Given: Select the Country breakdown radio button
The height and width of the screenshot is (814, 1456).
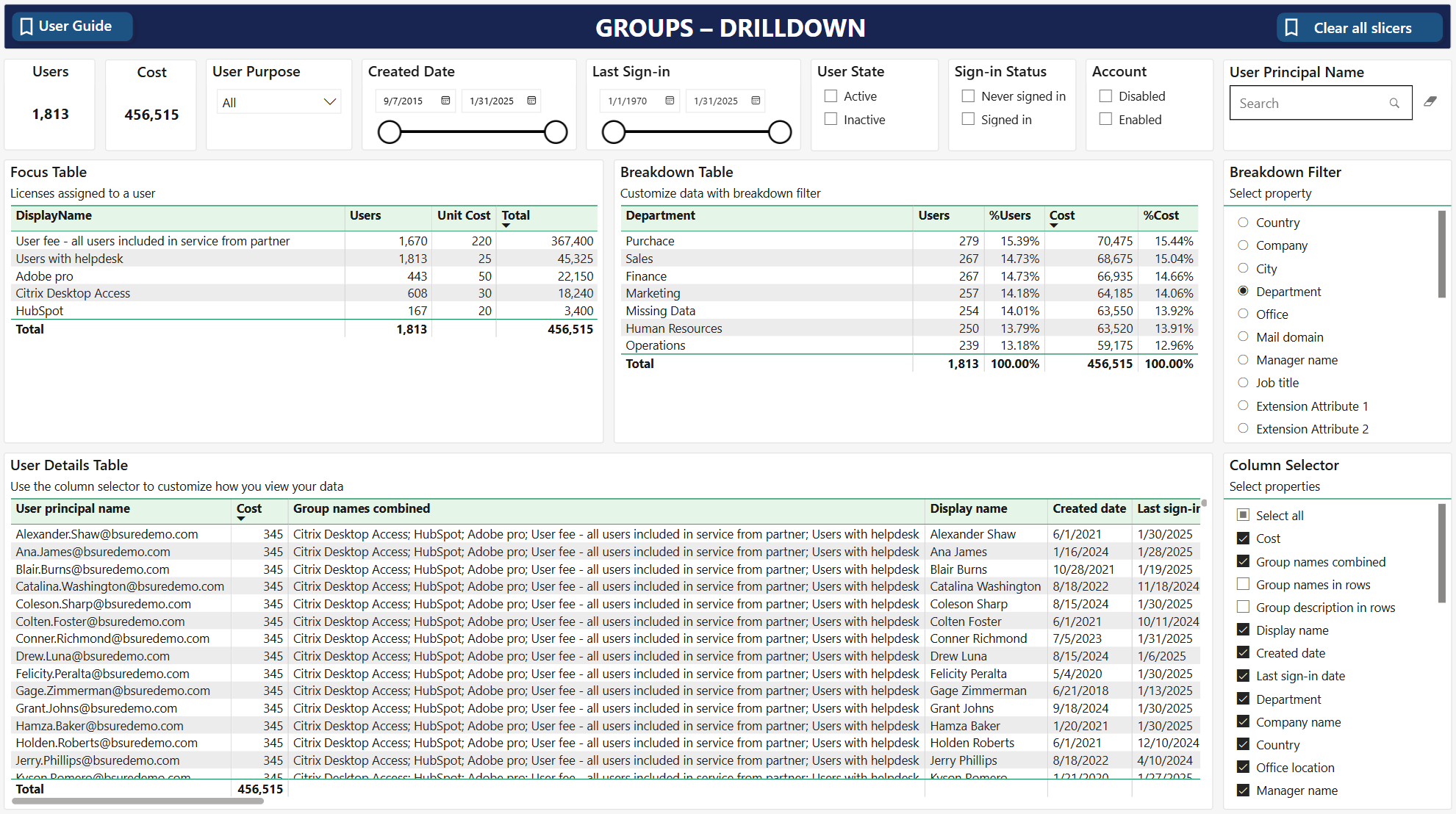Looking at the screenshot, I should click(x=1243, y=223).
